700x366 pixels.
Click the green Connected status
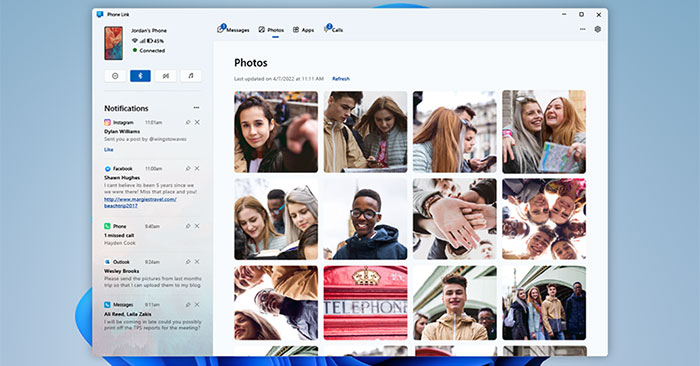click(149, 50)
